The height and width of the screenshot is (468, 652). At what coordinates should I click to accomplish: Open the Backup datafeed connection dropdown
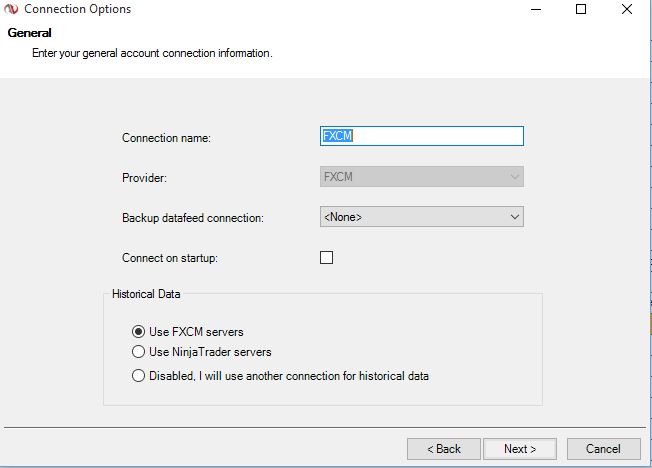click(x=421, y=216)
